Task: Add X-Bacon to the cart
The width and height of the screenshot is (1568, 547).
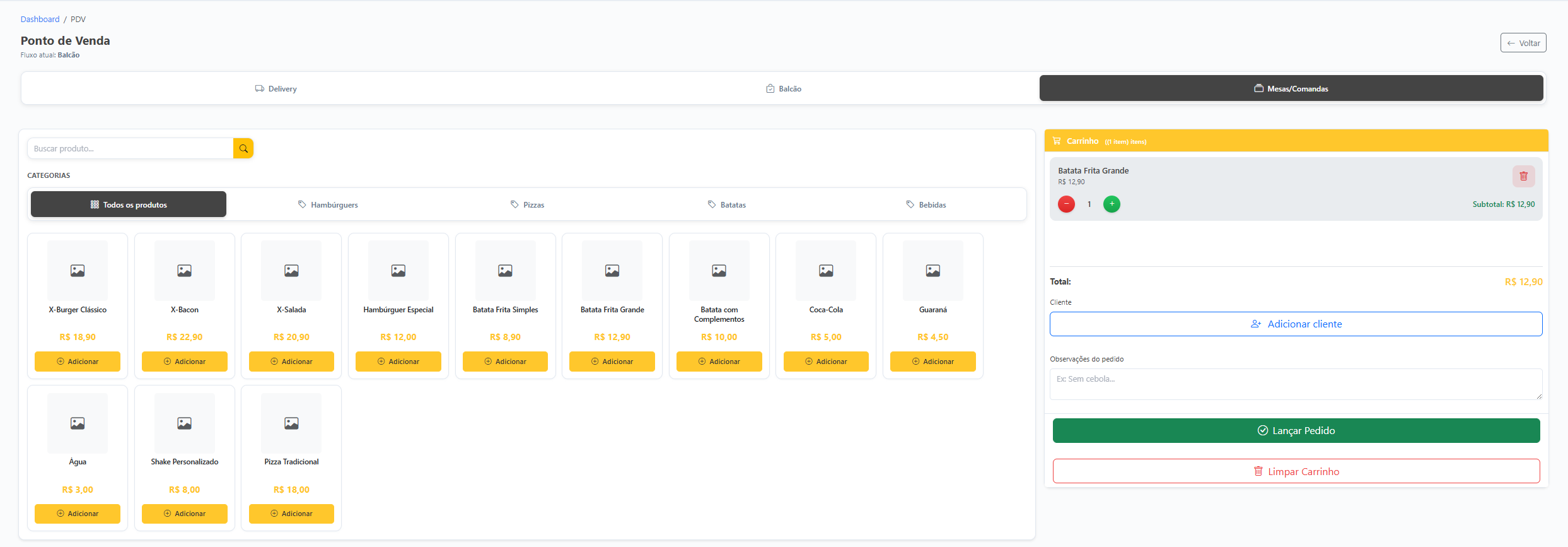Action: coord(185,362)
